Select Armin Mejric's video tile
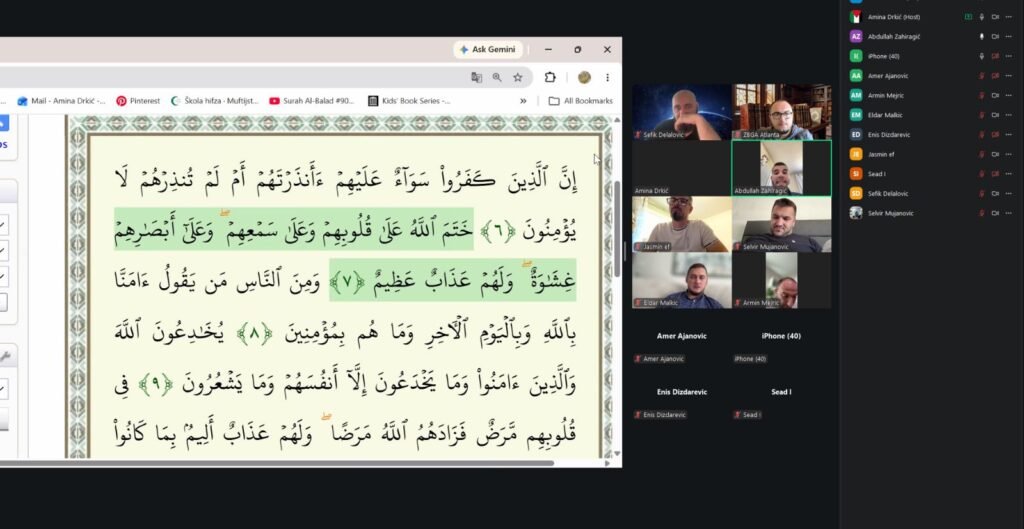 [x=782, y=281]
